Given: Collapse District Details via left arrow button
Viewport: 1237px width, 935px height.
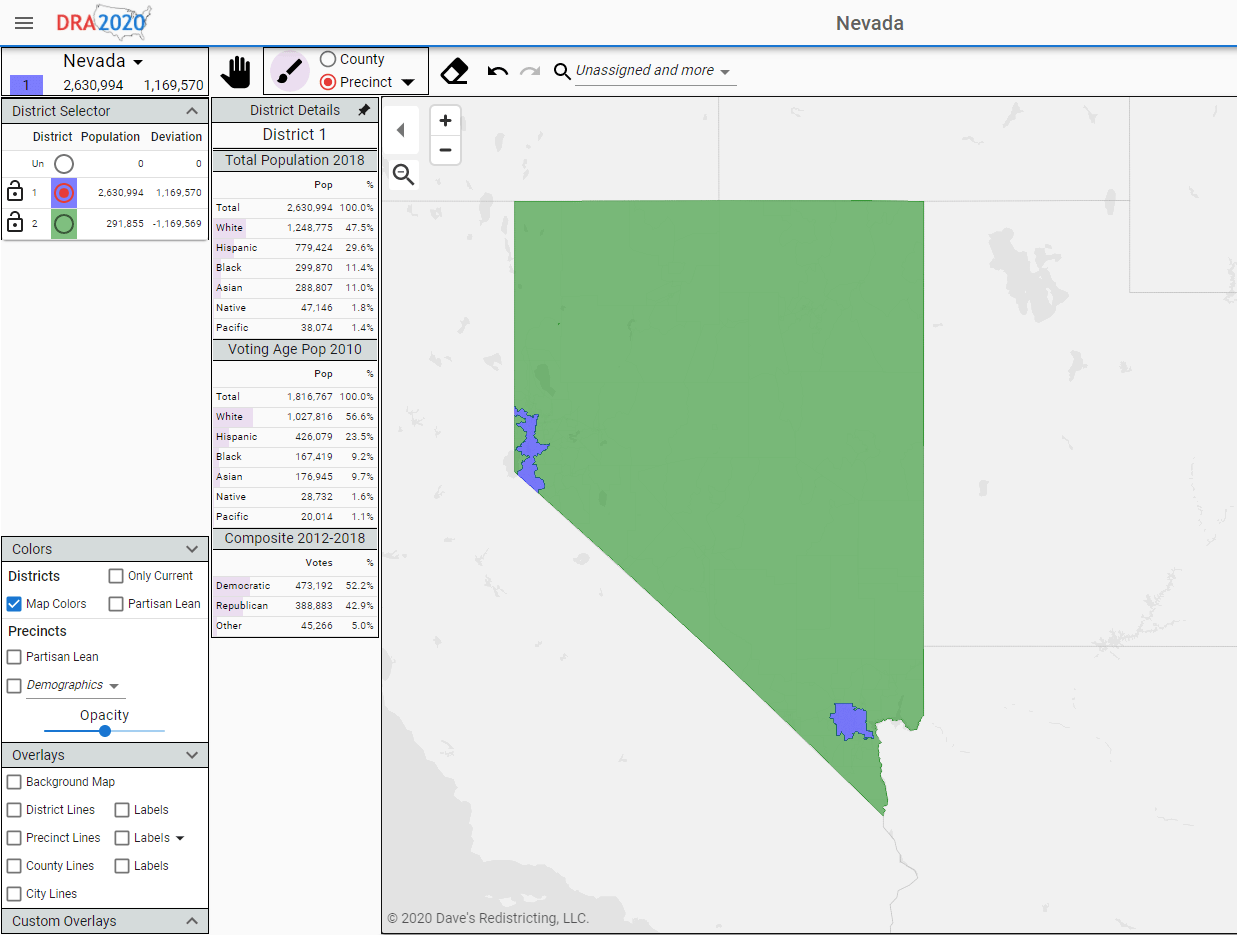Looking at the screenshot, I should tap(403, 130).
